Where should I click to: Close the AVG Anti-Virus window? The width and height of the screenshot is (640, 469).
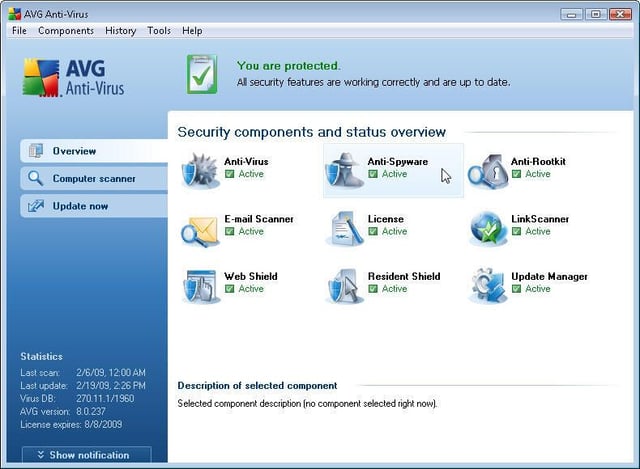(x=620, y=14)
